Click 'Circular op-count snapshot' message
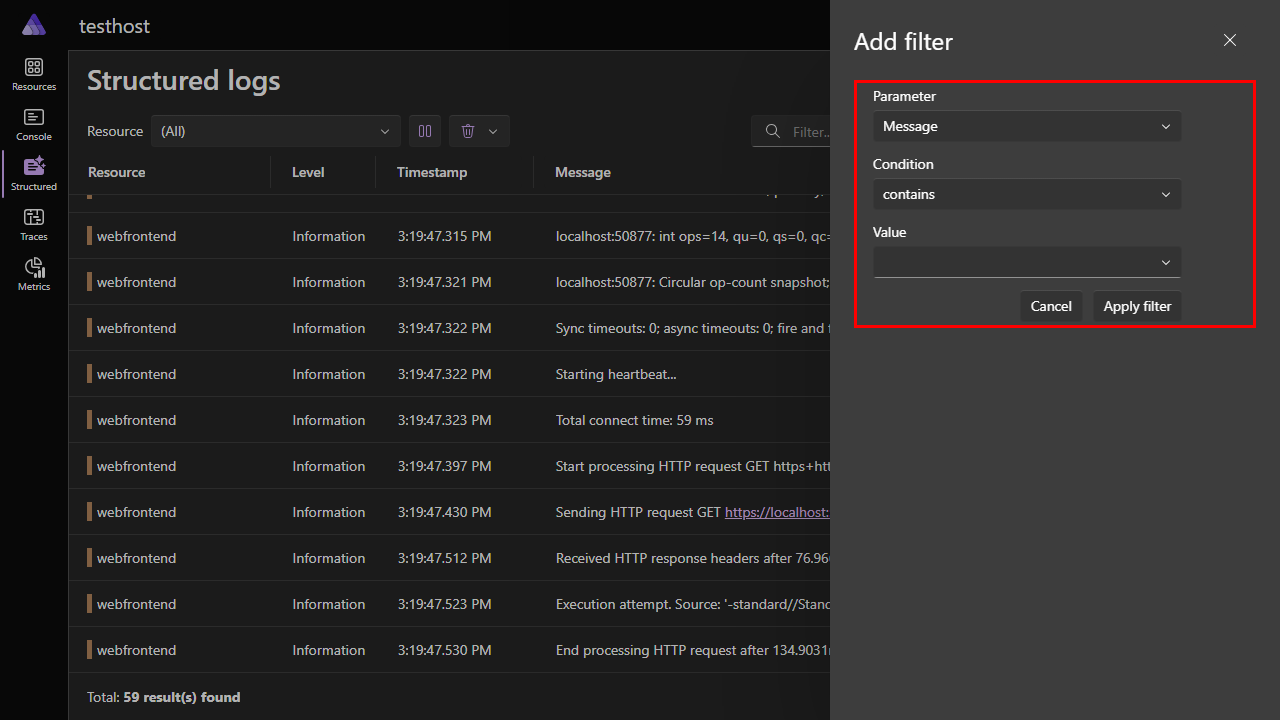Screen dimensions: 1280x720 [x=692, y=282]
